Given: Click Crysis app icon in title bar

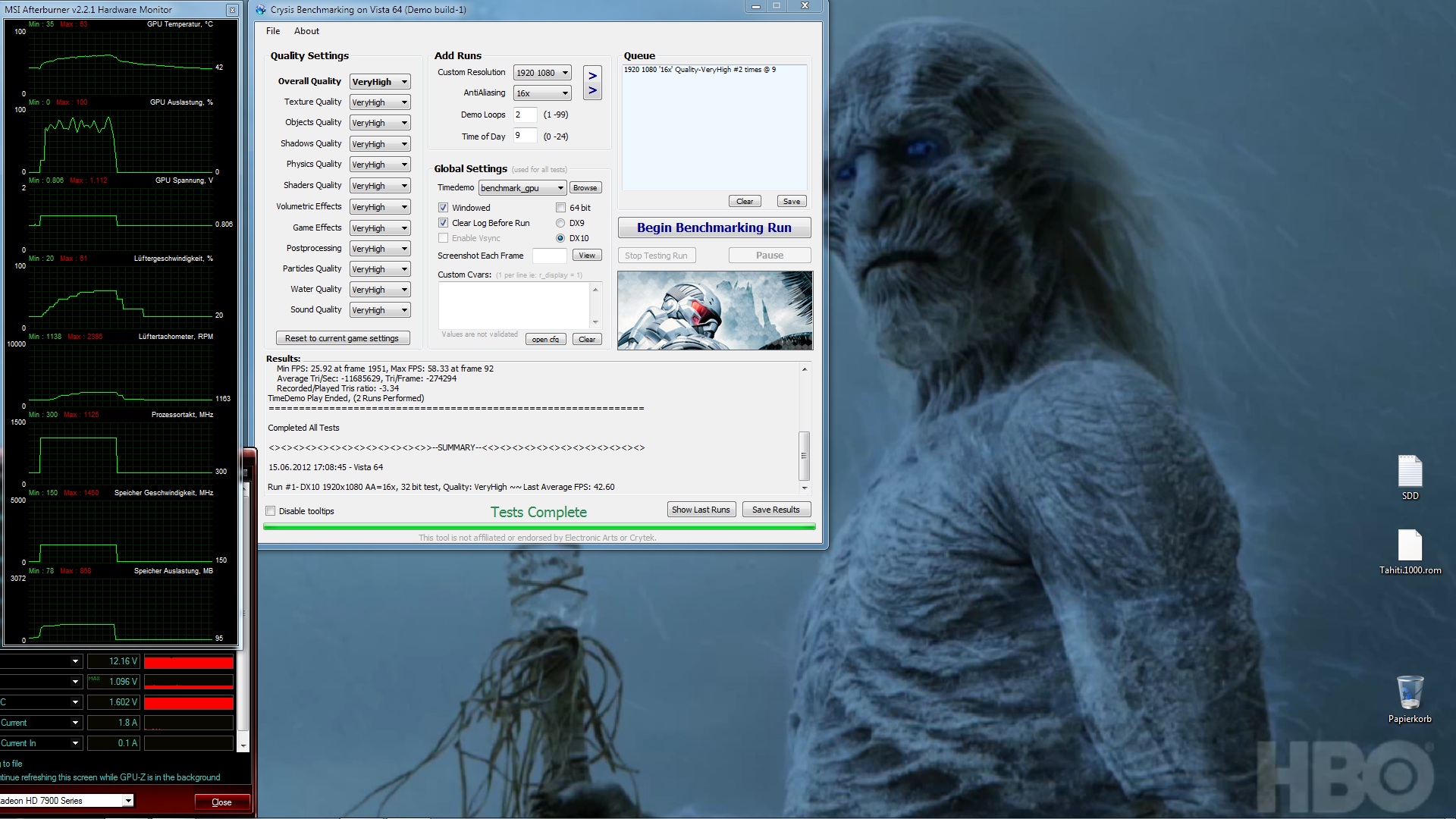Looking at the screenshot, I should tap(262, 10).
